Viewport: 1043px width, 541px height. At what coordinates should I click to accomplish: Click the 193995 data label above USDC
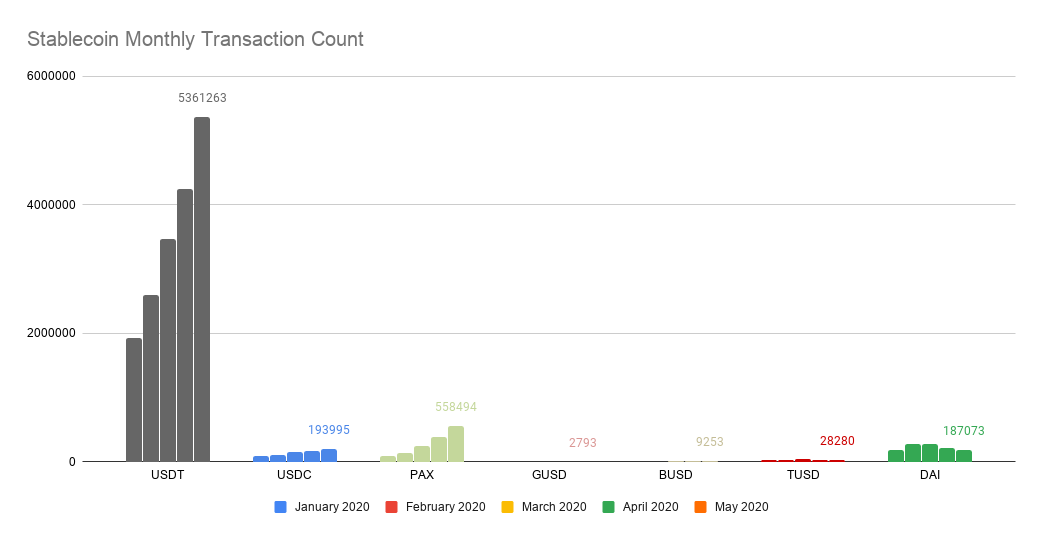[x=329, y=430]
